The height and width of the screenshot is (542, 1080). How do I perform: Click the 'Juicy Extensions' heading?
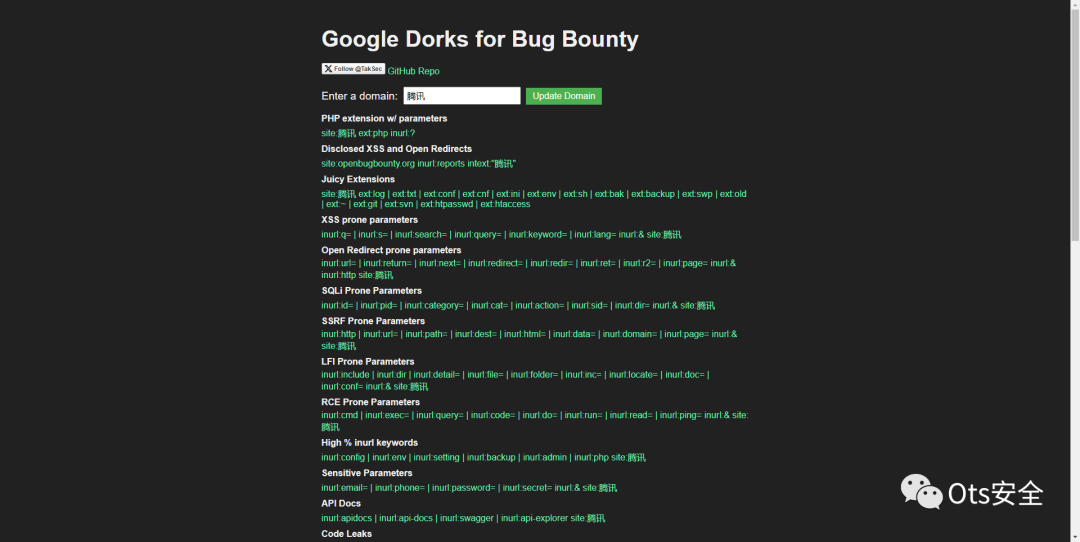point(358,179)
